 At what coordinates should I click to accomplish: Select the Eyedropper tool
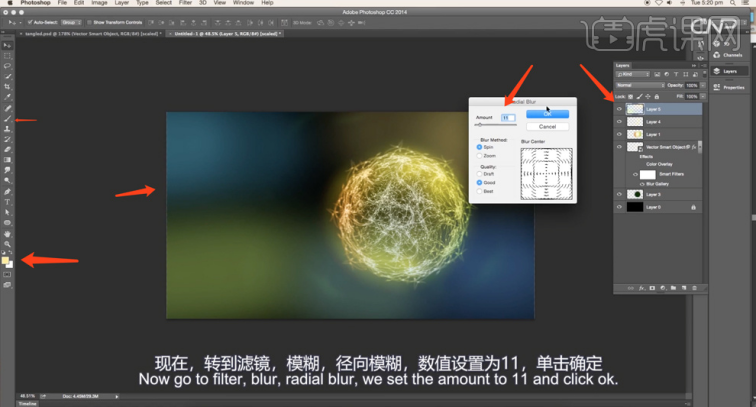pos(7,97)
